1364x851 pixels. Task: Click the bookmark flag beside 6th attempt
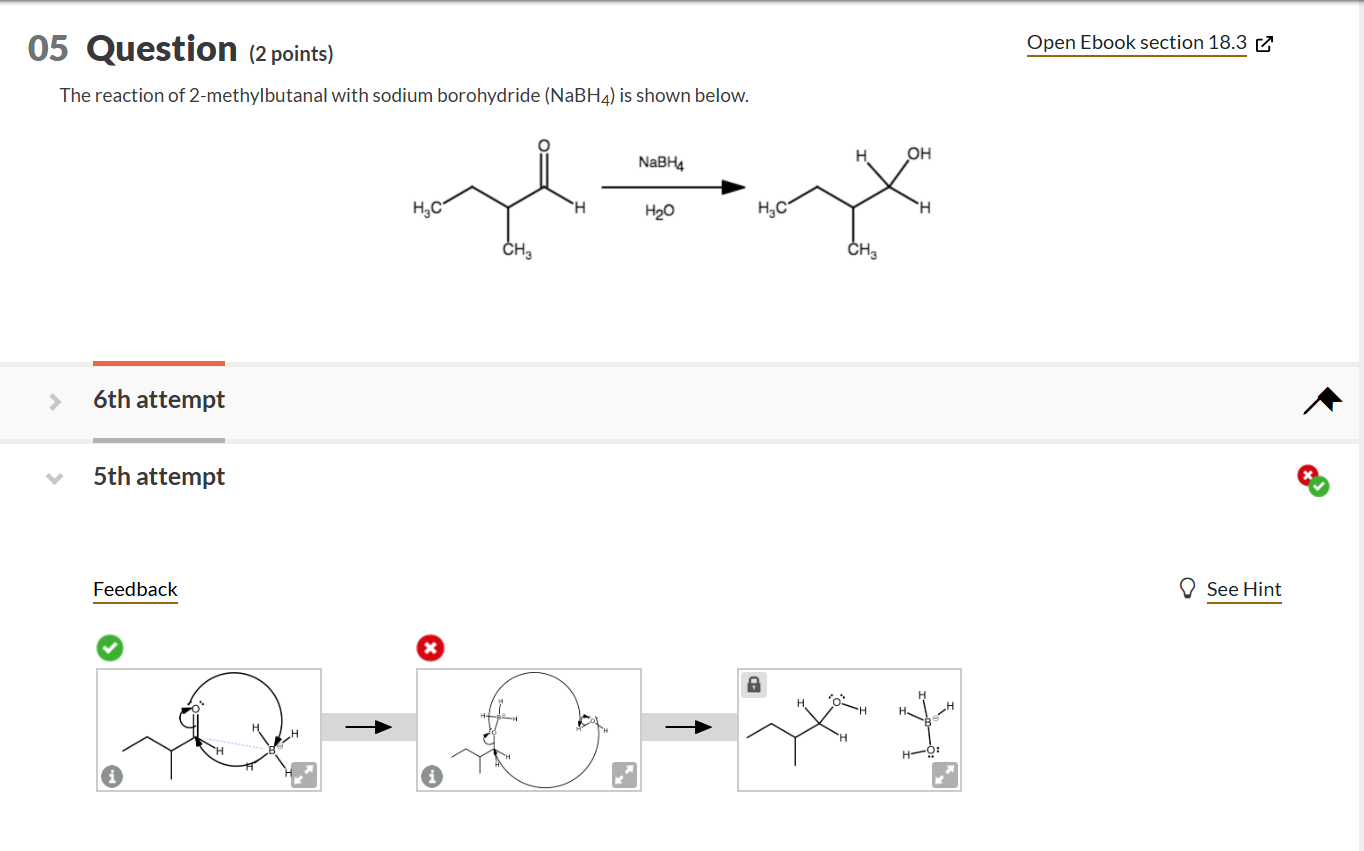(1322, 400)
